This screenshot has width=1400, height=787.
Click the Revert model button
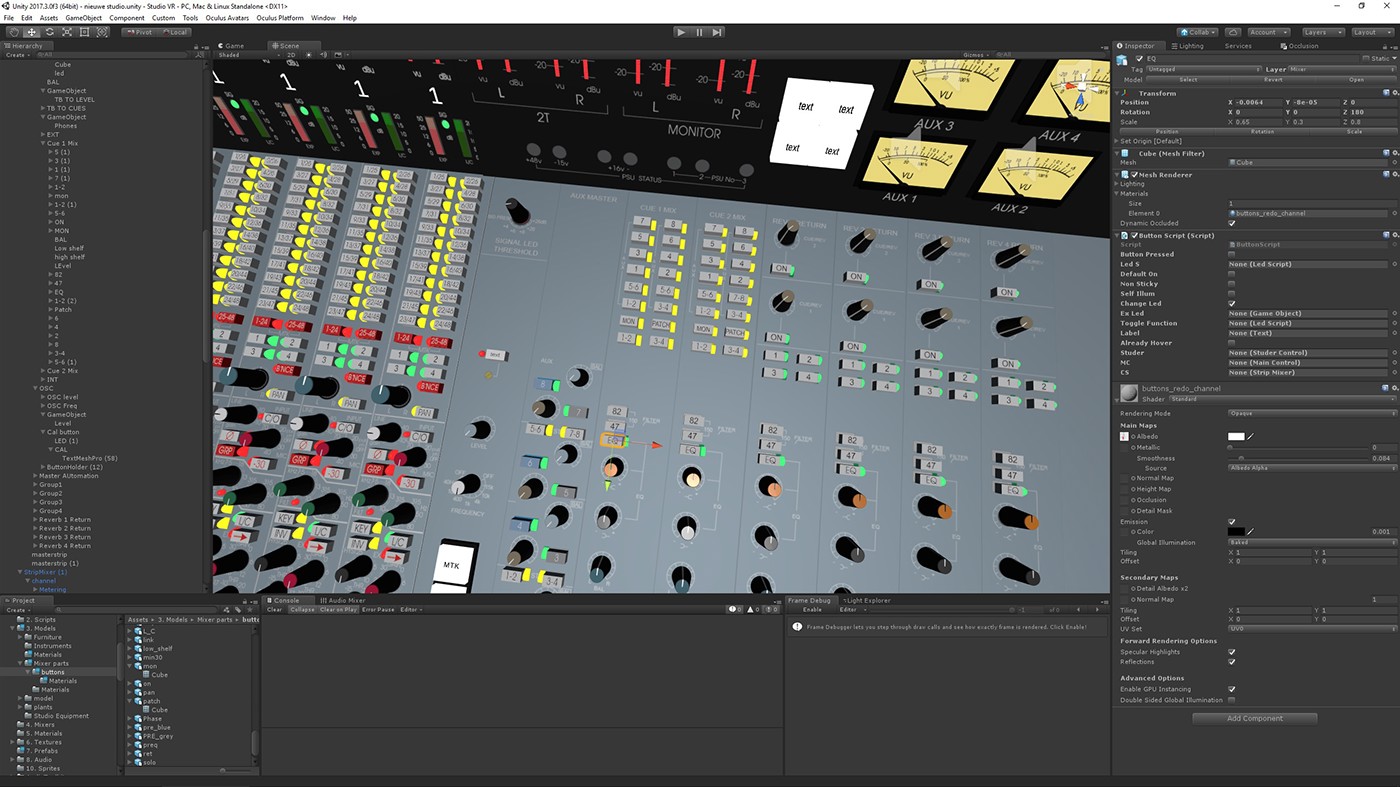point(1273,79)
